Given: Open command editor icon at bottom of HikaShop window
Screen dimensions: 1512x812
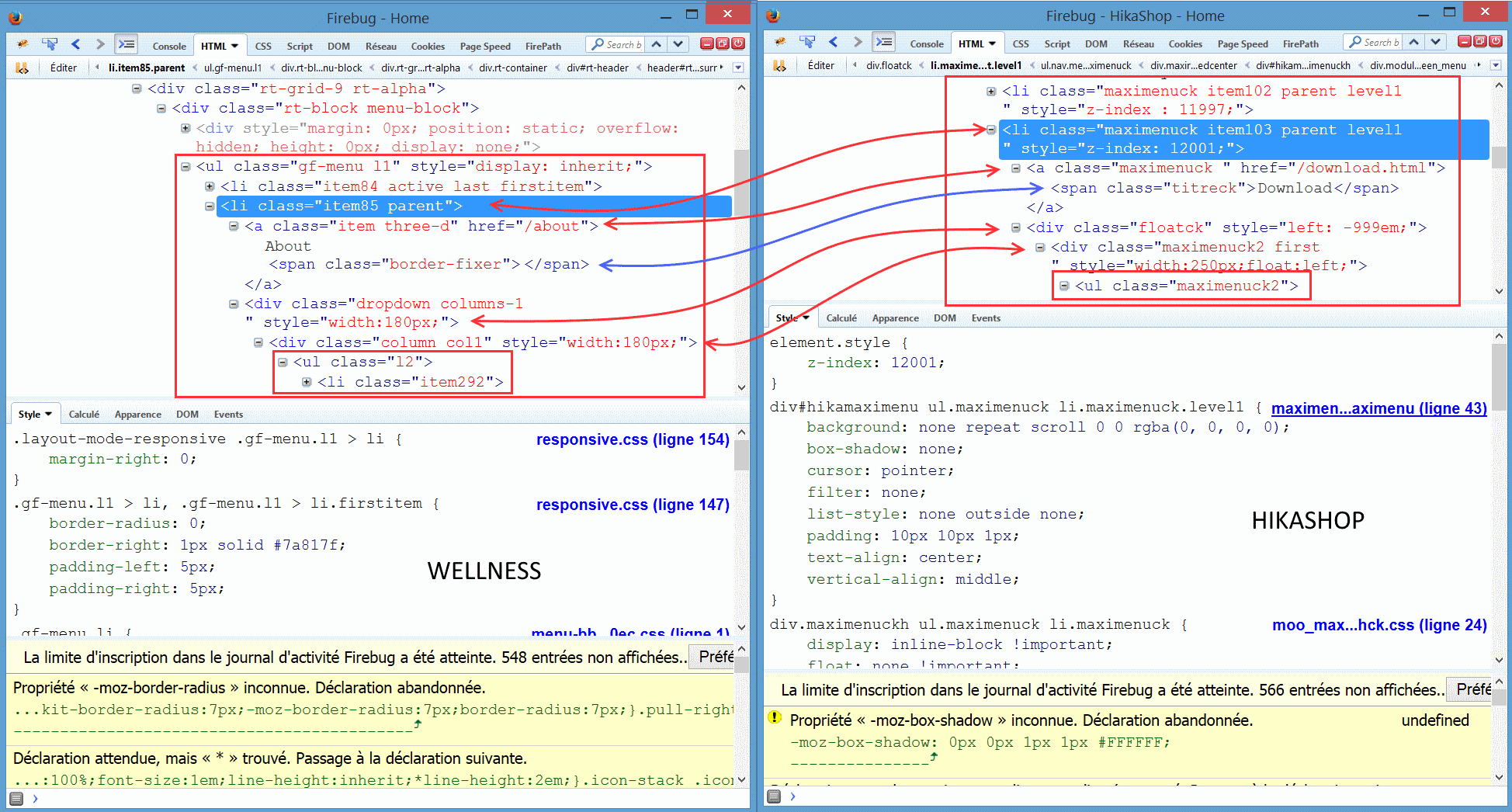Looking at the screenshot, I should point(774,796).
